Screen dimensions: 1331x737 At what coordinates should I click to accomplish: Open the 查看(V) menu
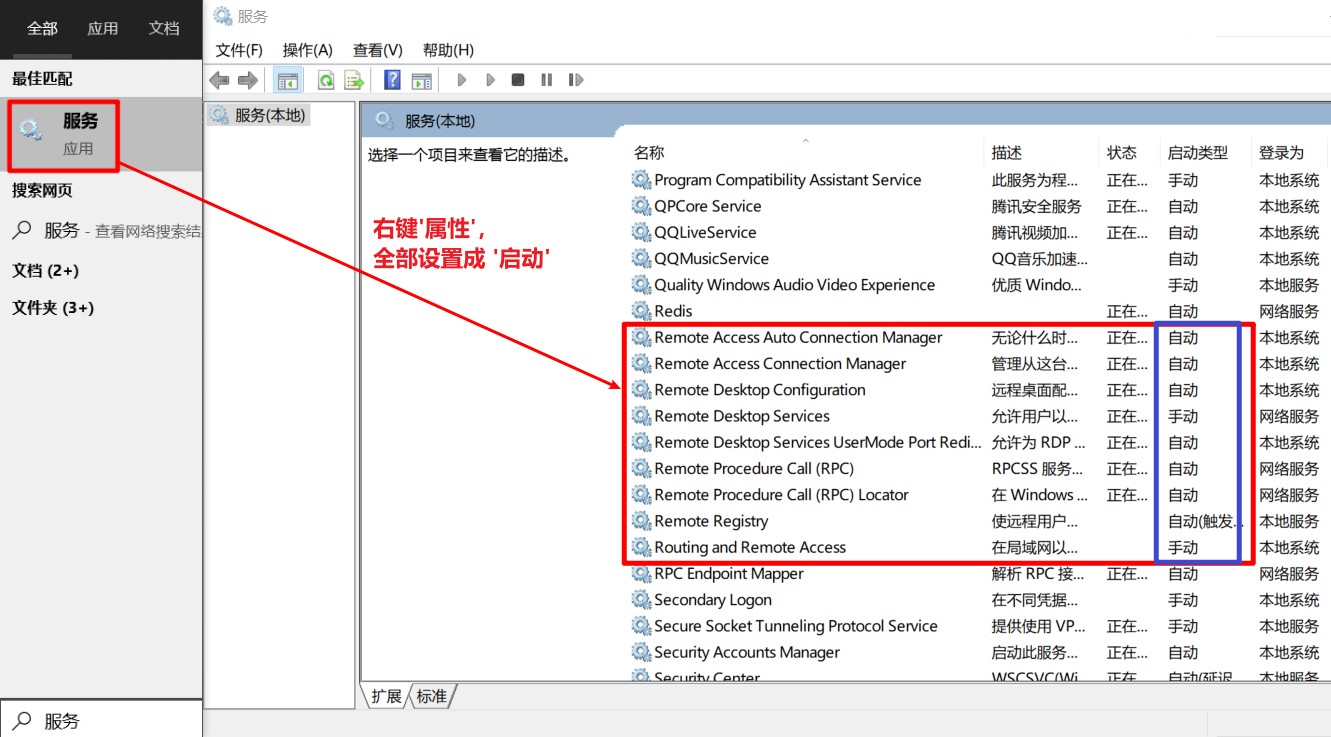(377, 50)
